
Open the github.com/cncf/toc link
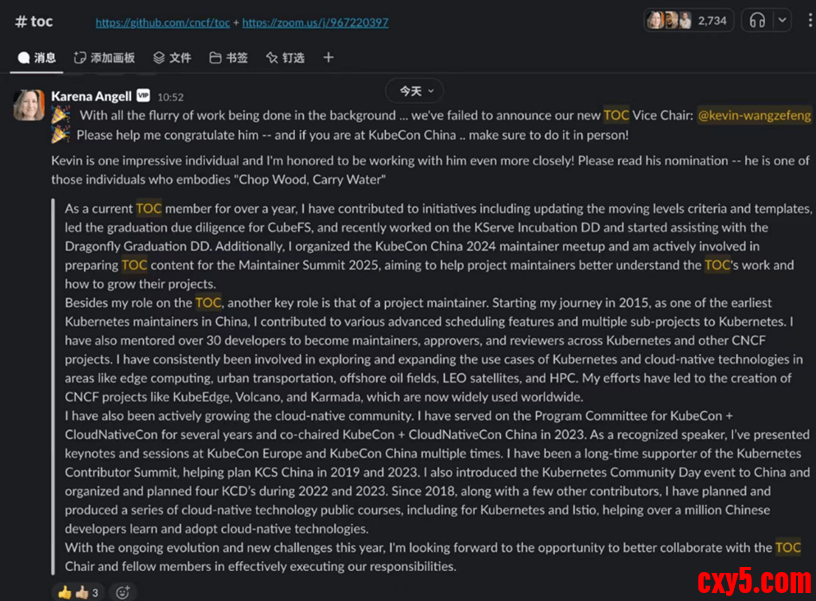coord(162,23)
